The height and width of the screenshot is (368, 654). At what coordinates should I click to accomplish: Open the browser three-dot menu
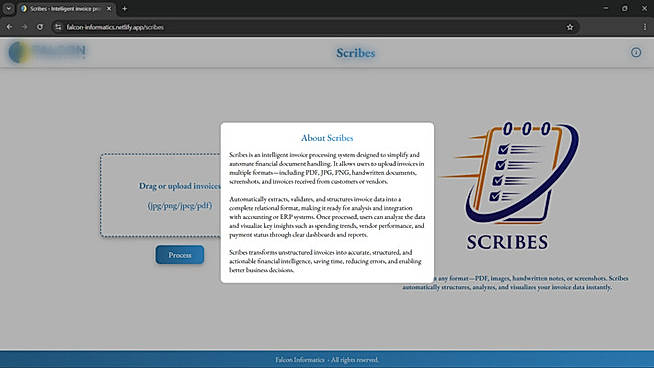pos(644,27)
